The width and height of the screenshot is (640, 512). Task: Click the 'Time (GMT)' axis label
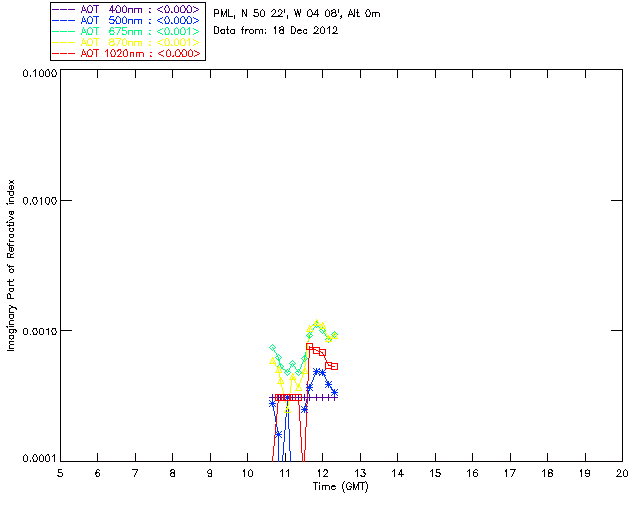click(341, 487)
